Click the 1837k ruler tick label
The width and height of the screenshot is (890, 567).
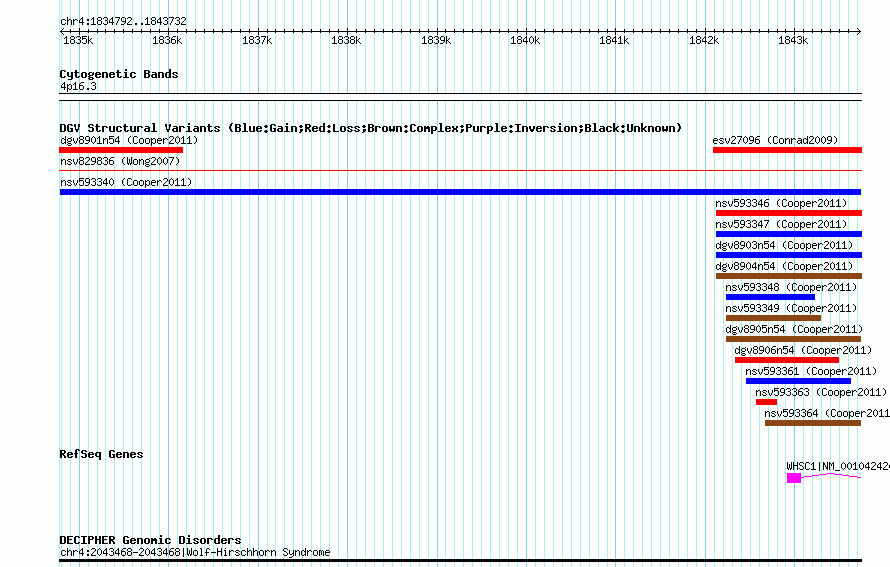pyautogui.click(x=257, y=40)
